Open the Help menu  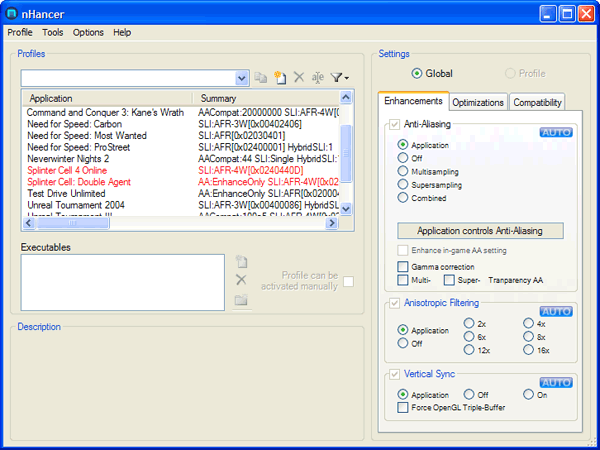[x=122, y=33]
